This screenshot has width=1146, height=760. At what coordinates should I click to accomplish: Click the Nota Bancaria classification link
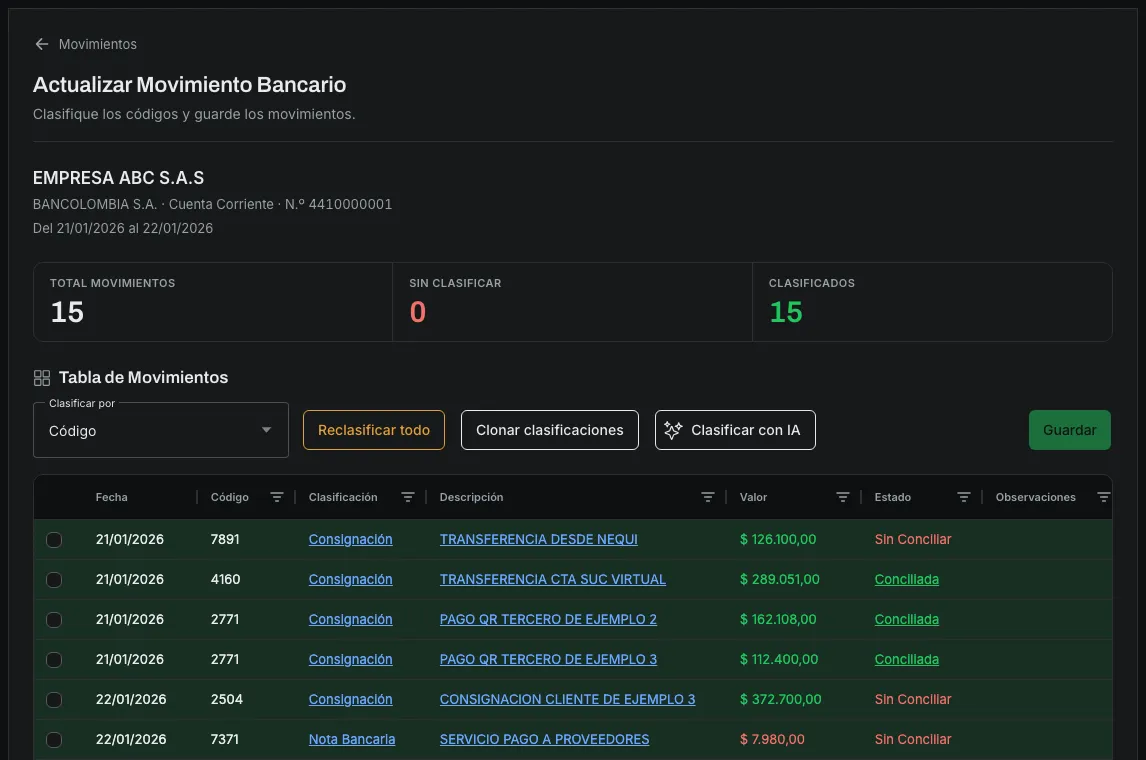352,740
